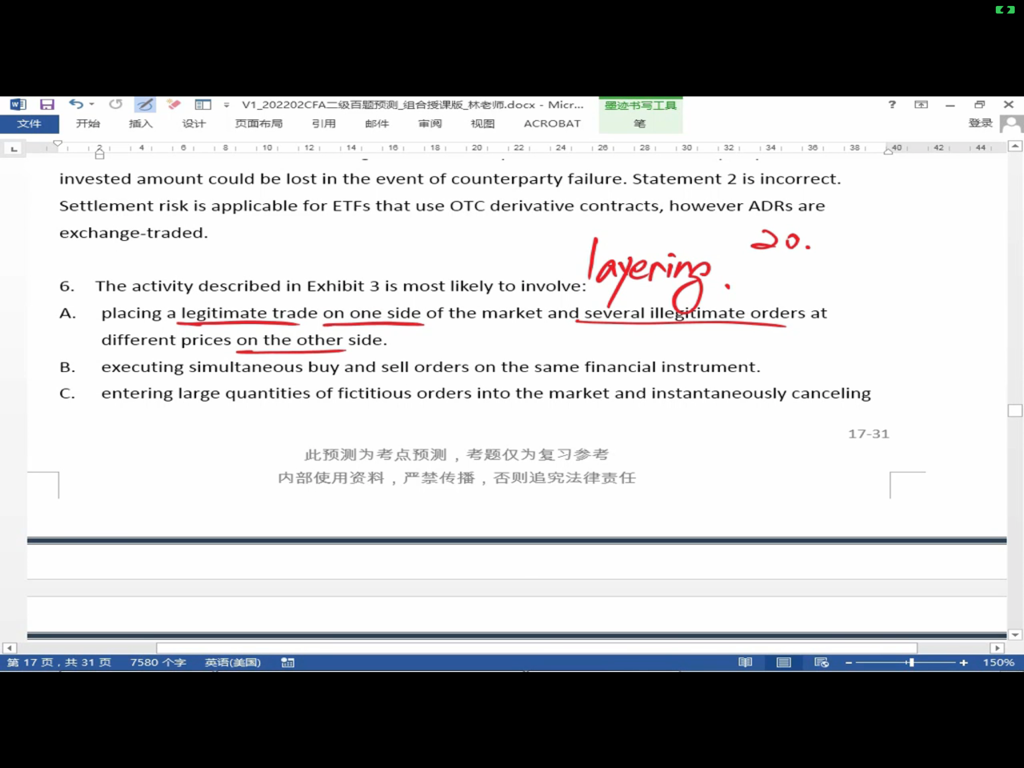Screen dimensions: 1024x768
Task: Click horizontal scrollbar left arrow
Action: coord(9,648)
